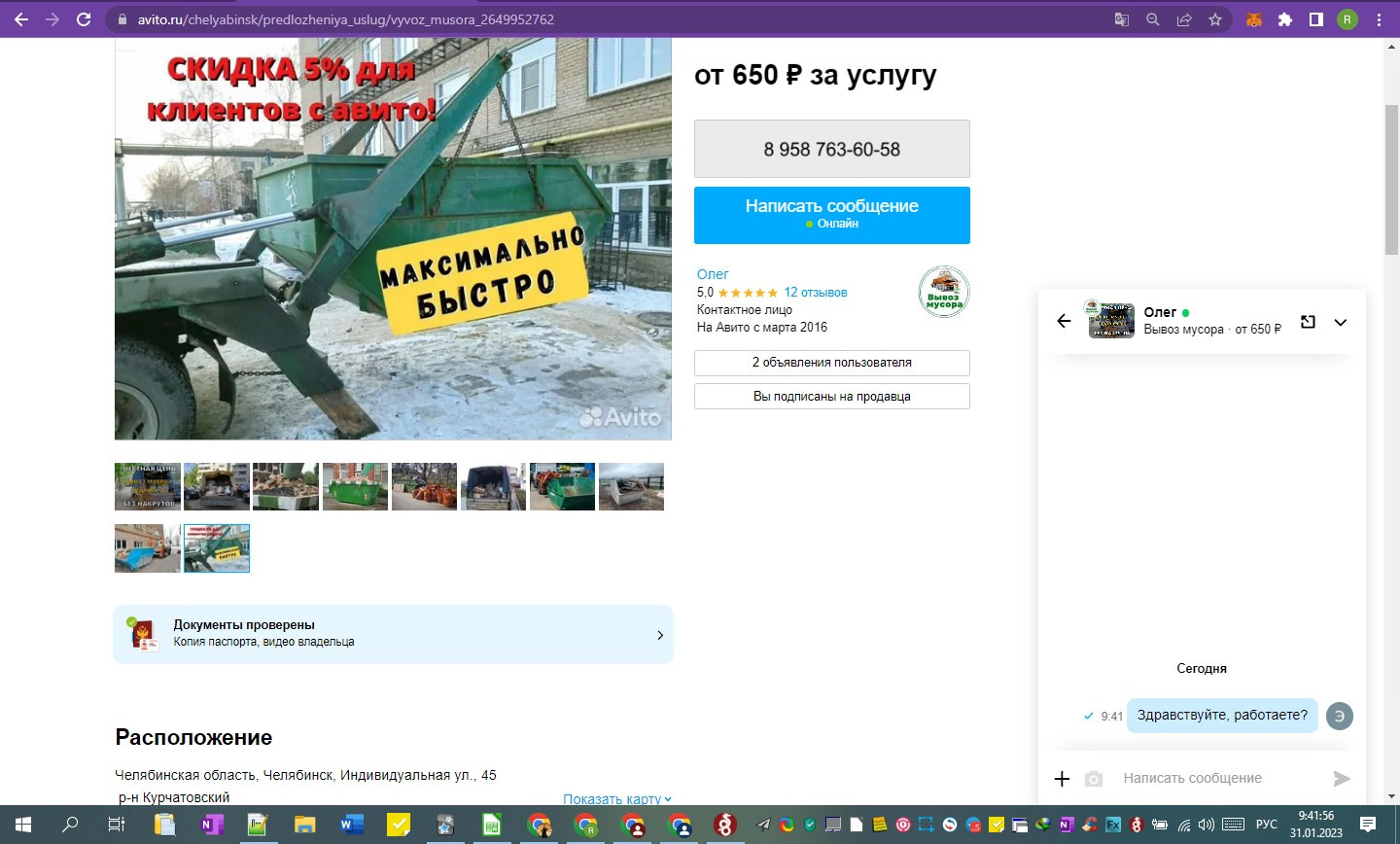This screenshot has height=844, width=1400.
Task: Open the green R profile avatar
Action: pyautogui.click(x=1347, y=19)
